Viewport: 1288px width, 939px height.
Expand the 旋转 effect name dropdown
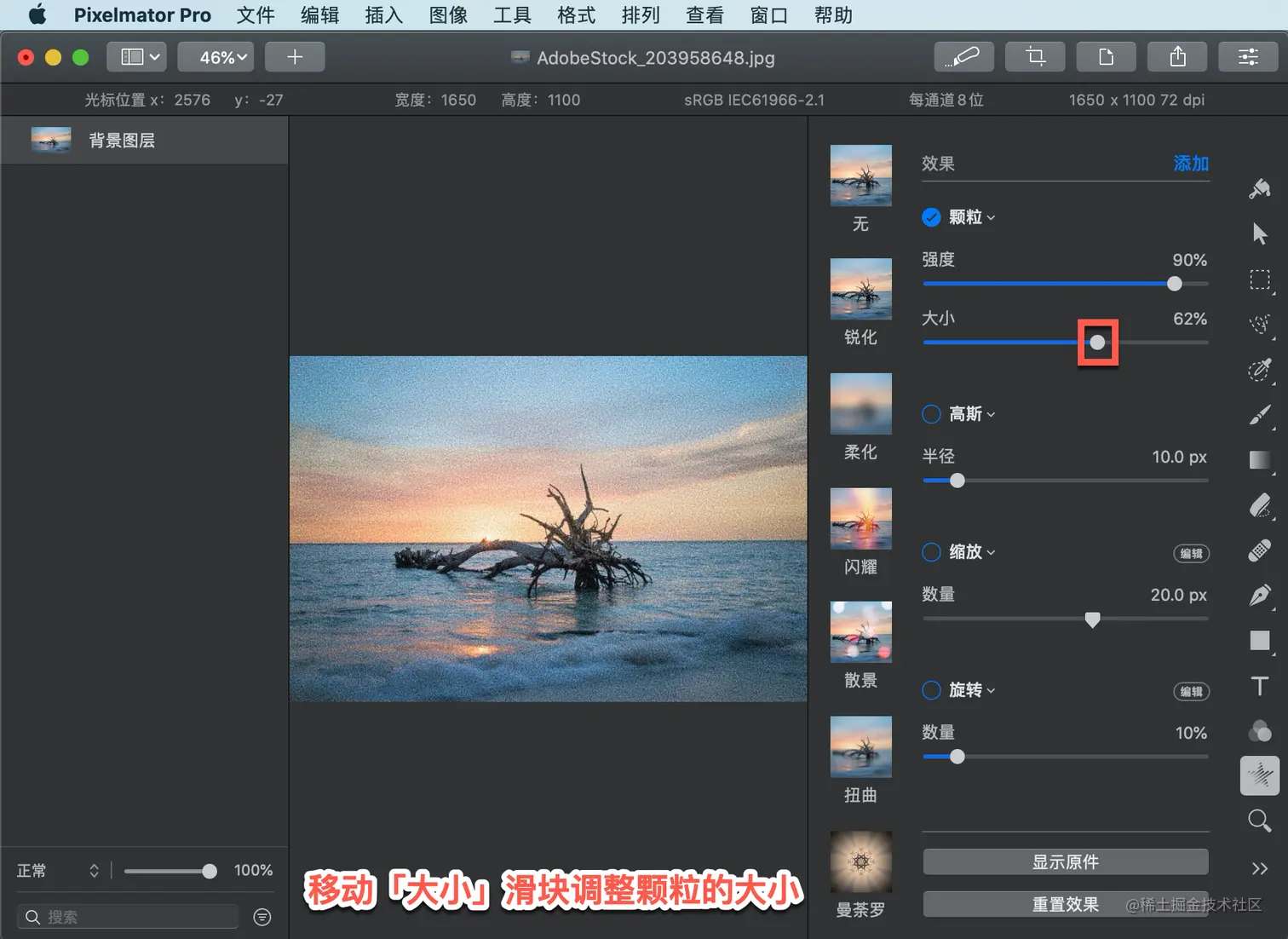click(x=972, y=690)
